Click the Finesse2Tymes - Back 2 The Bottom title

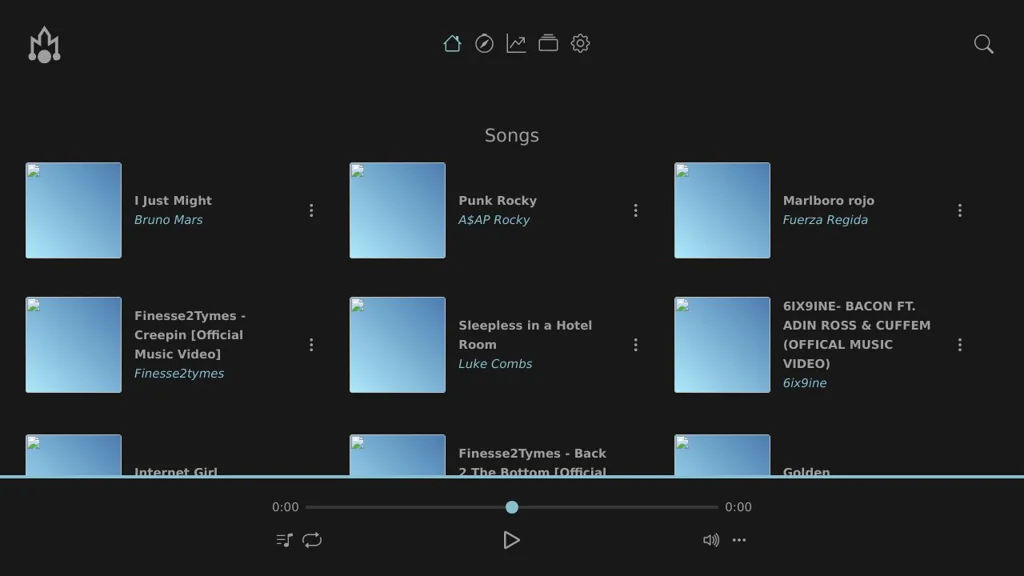click(x=532, y=462)
